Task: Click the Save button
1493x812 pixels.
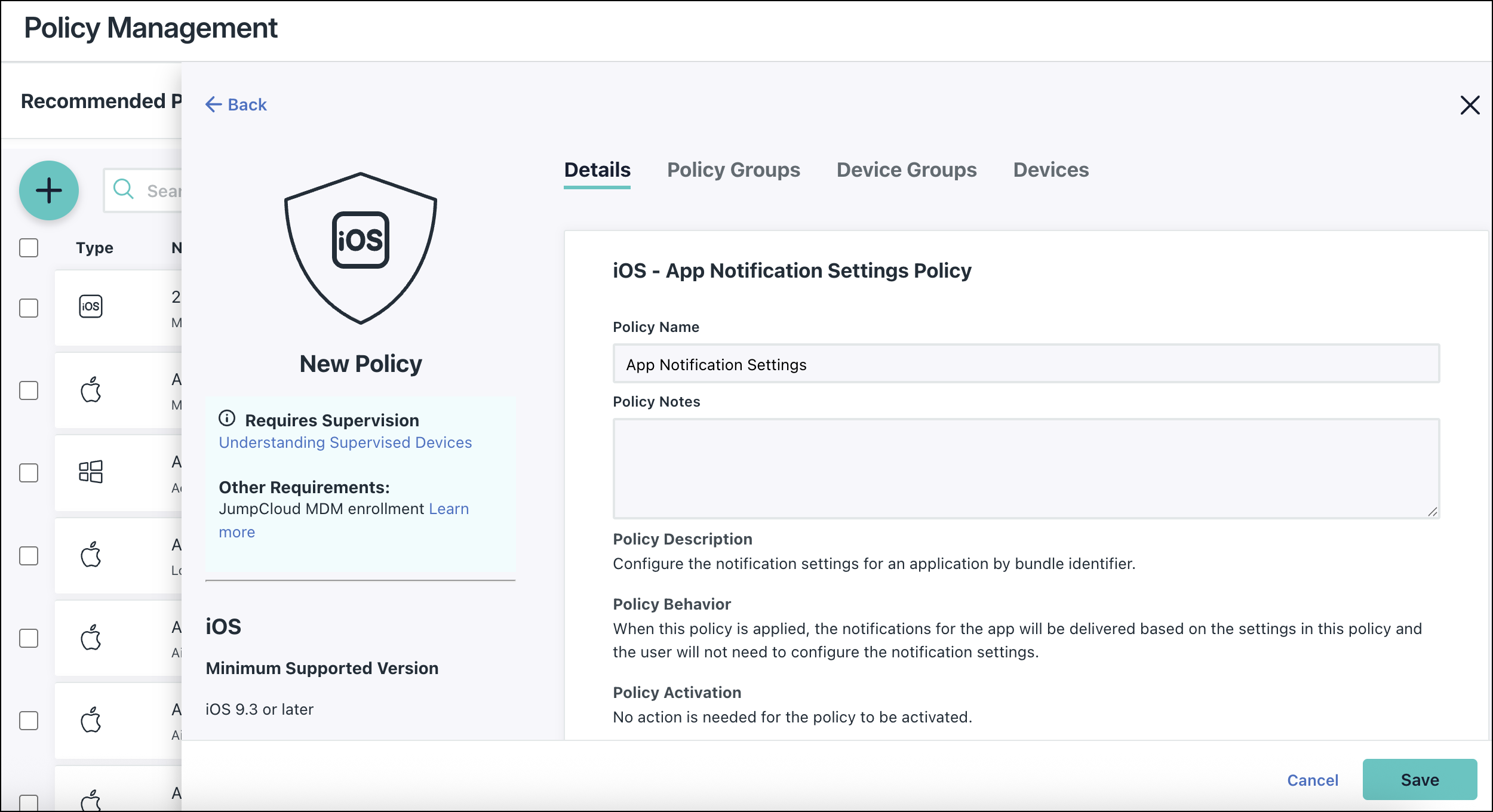Action: 1420,779
